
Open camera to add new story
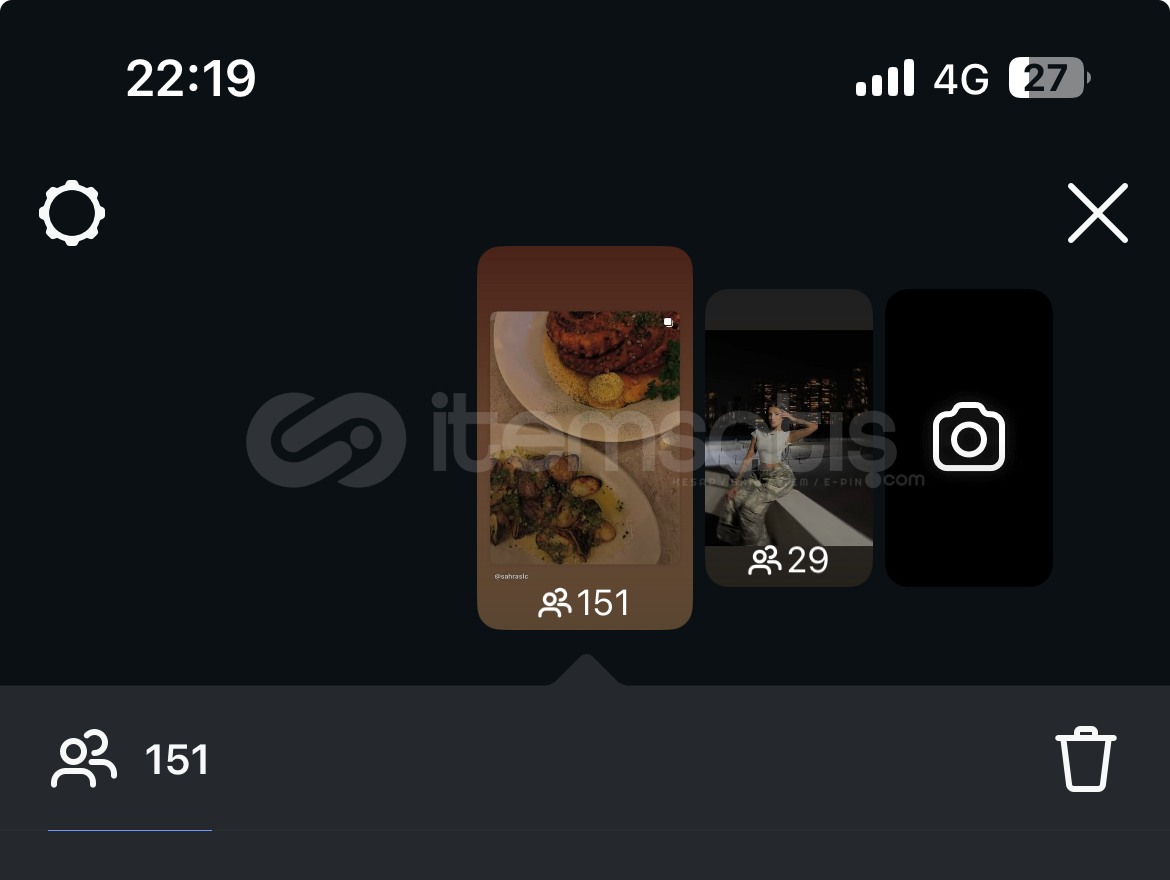click(969, 437)
